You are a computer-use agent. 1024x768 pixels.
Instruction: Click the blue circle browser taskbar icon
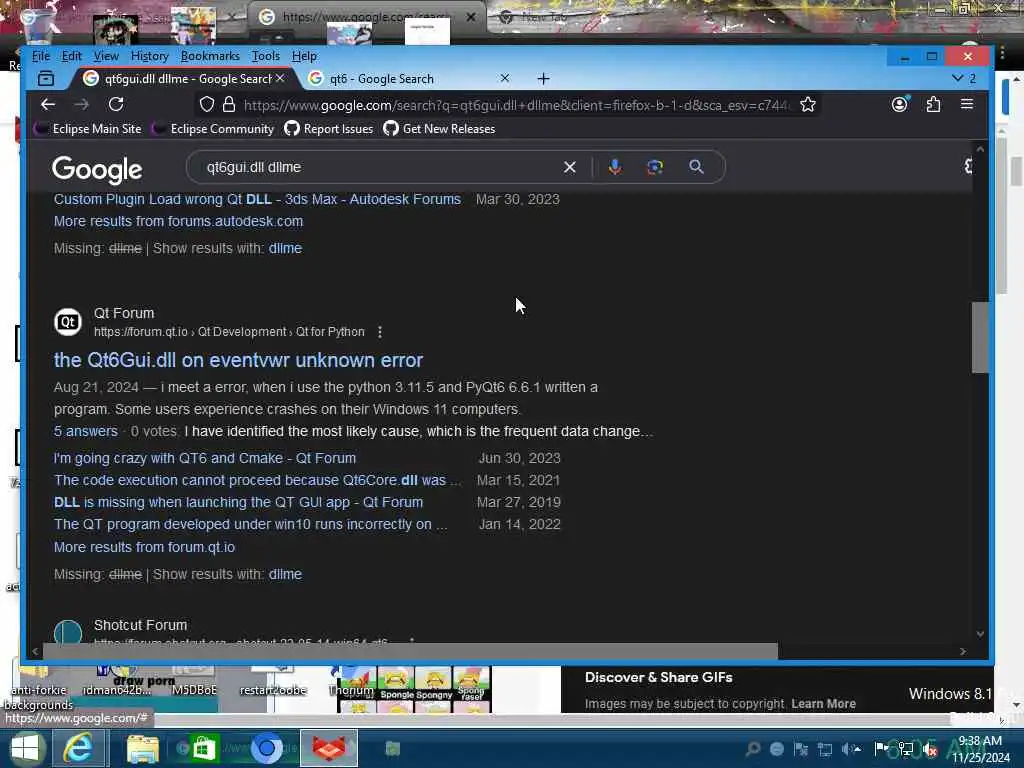pyautogui.click(x=266, y=748)
